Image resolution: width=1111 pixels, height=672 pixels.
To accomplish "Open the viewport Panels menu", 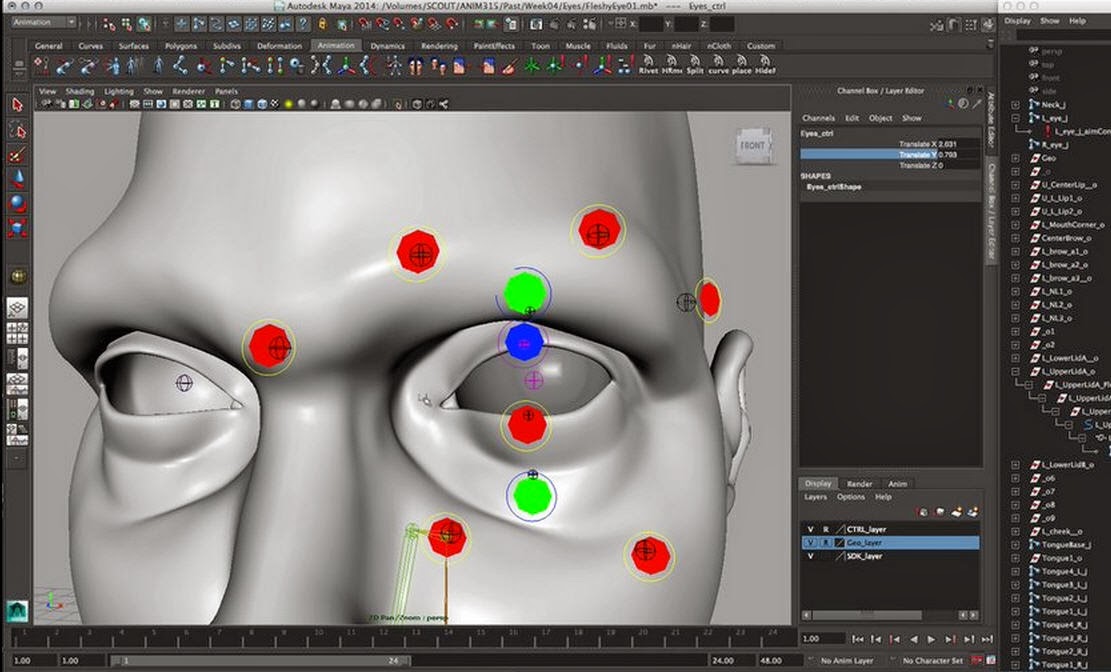I will [226, 91].
